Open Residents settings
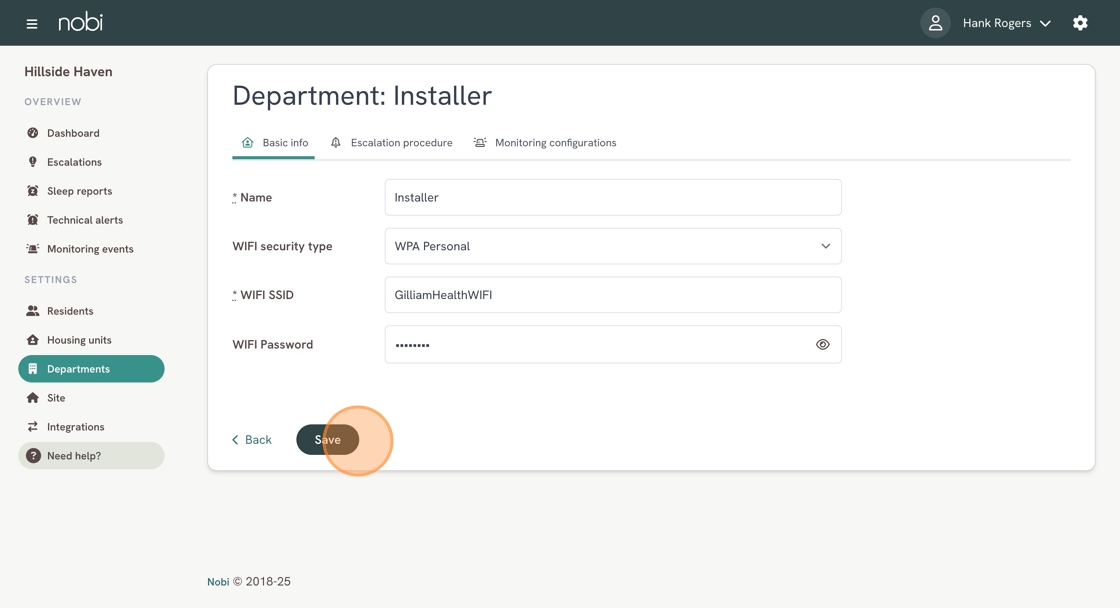Image resolution: width=1120 pixels, height=608 pixels. 70,311
